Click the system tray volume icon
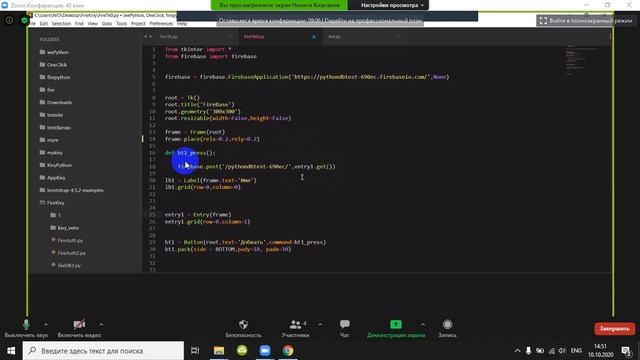The width and height of the screenshot is (640, 360). [562, 351]
